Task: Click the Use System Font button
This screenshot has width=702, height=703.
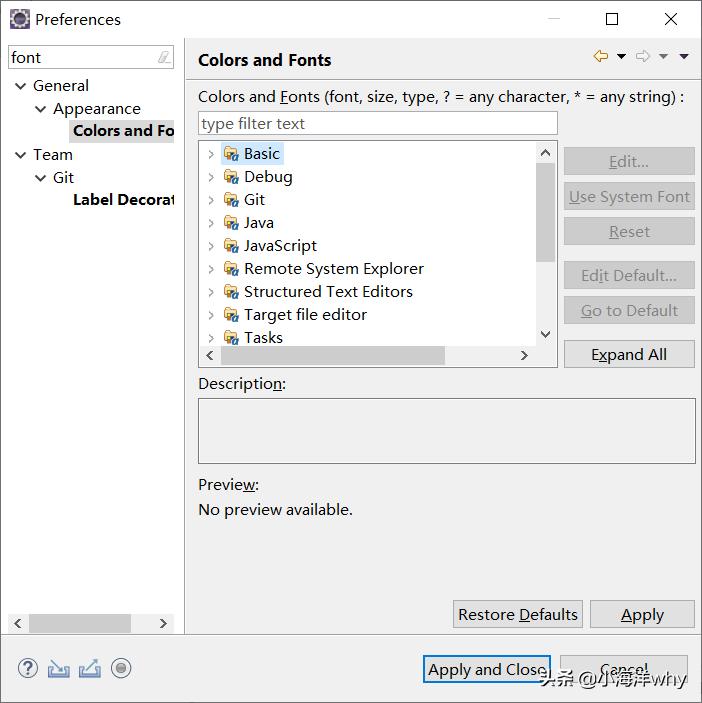Action: click(x=629, y=196)
